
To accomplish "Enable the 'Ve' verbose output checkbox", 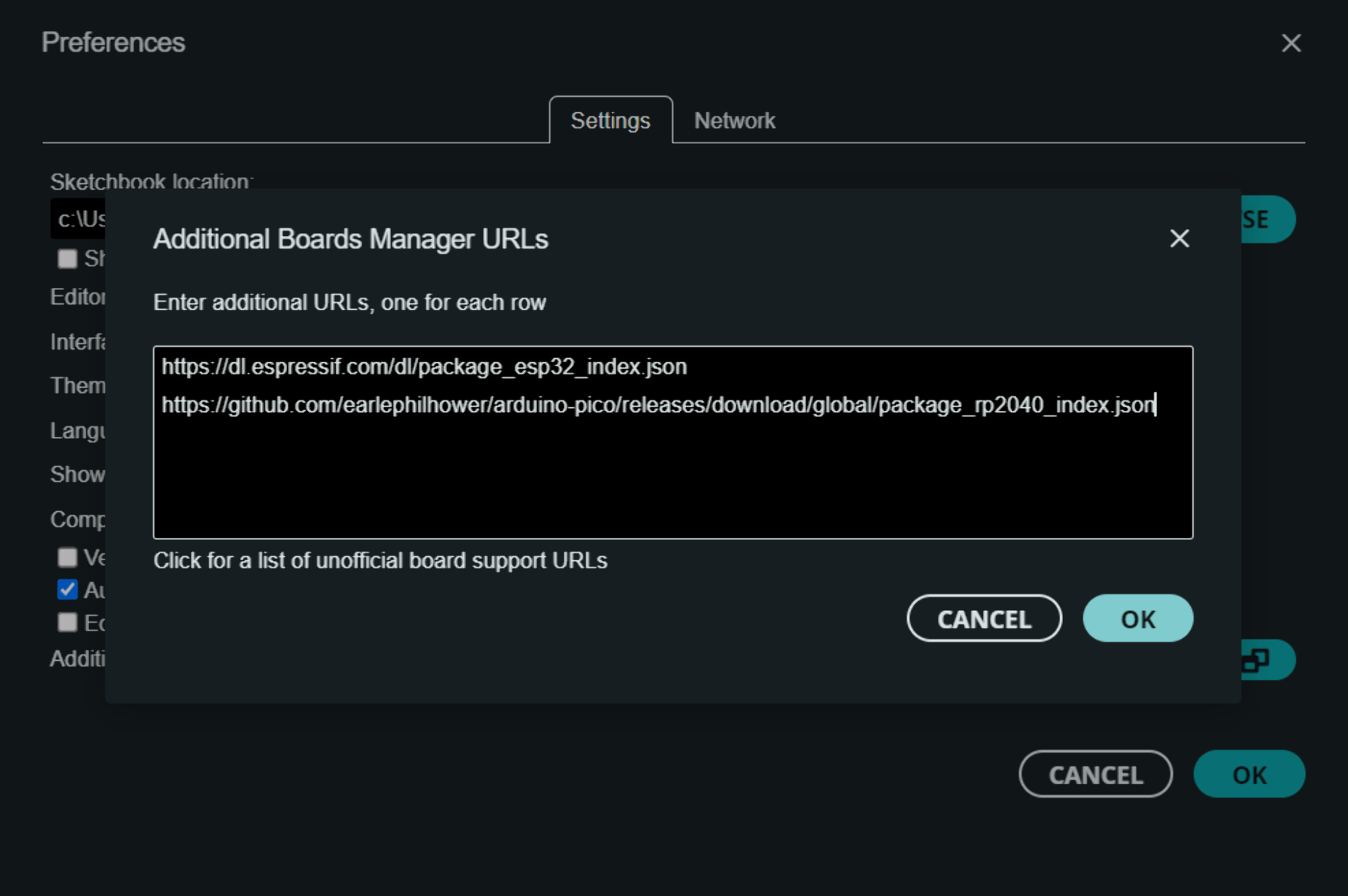I will (x=67, y=558).
